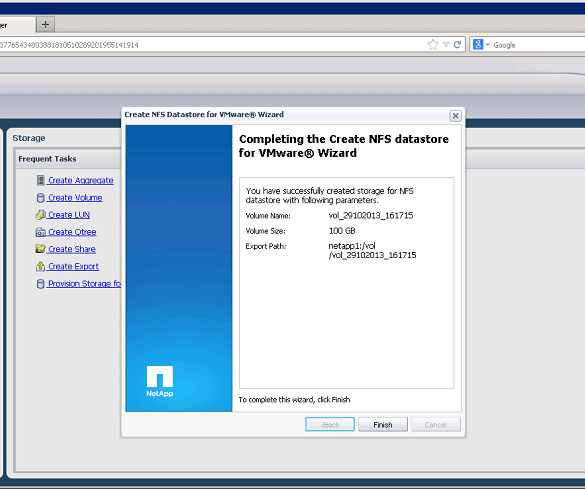Click the Cancel button in wizard

click(436, 424)
